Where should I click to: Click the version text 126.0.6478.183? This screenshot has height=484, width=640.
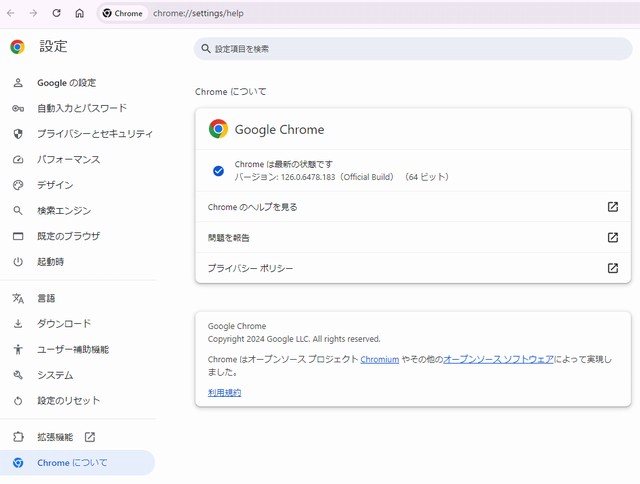tap(308, 177)
